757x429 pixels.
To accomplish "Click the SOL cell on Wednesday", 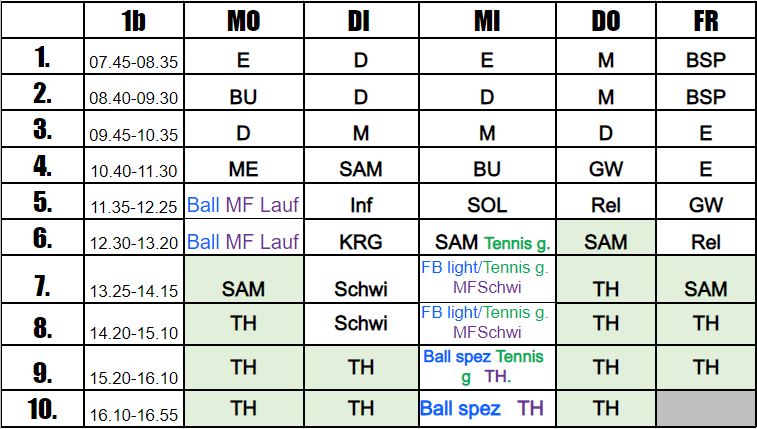I will point(488,201).
